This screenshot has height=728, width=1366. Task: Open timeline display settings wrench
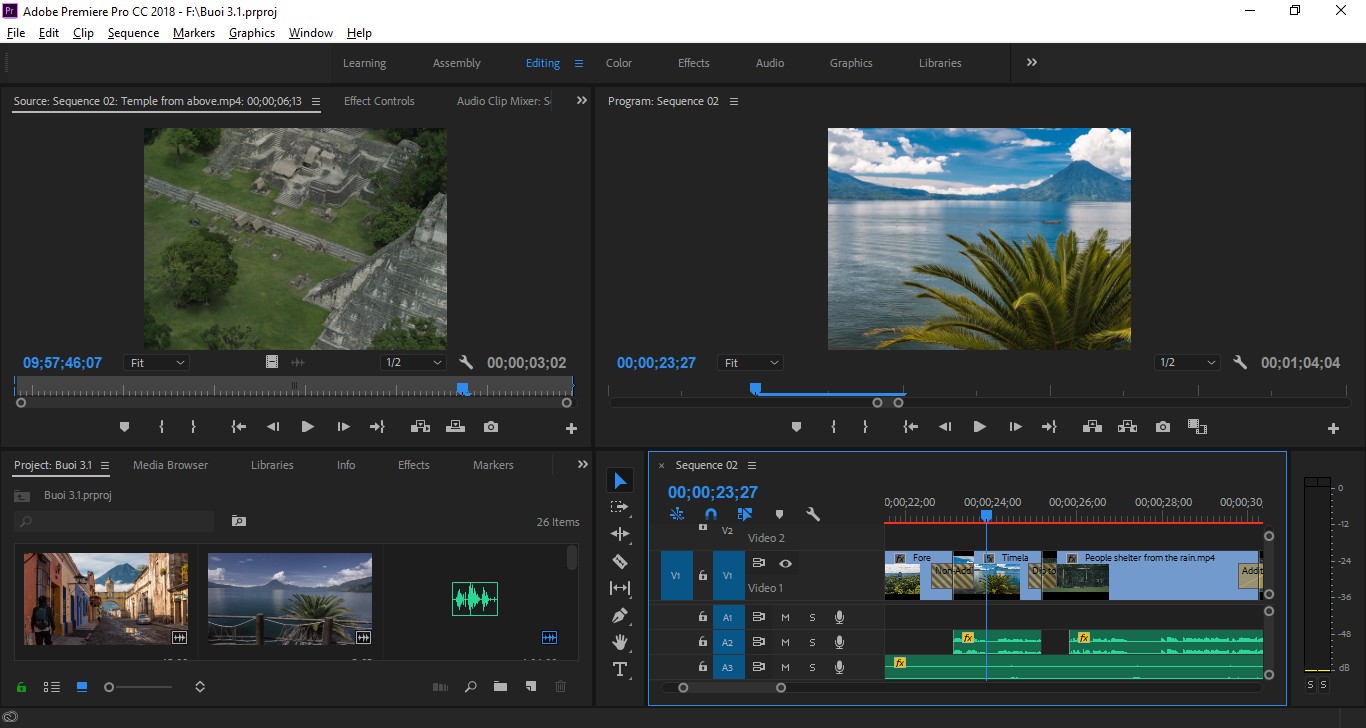(813, 515)
